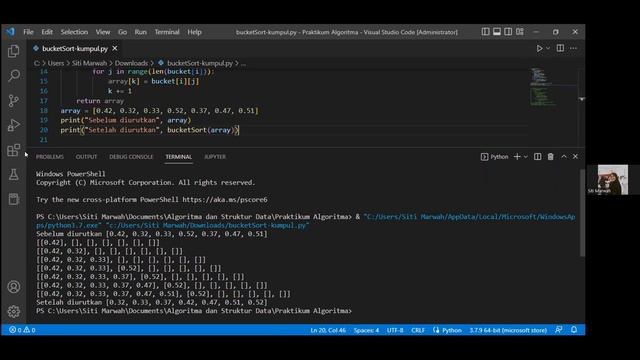Image resolution: width=640 pixels, height=360 pixels.
Task: Switch to the Debug Console tab
Action: pos(131,157)
